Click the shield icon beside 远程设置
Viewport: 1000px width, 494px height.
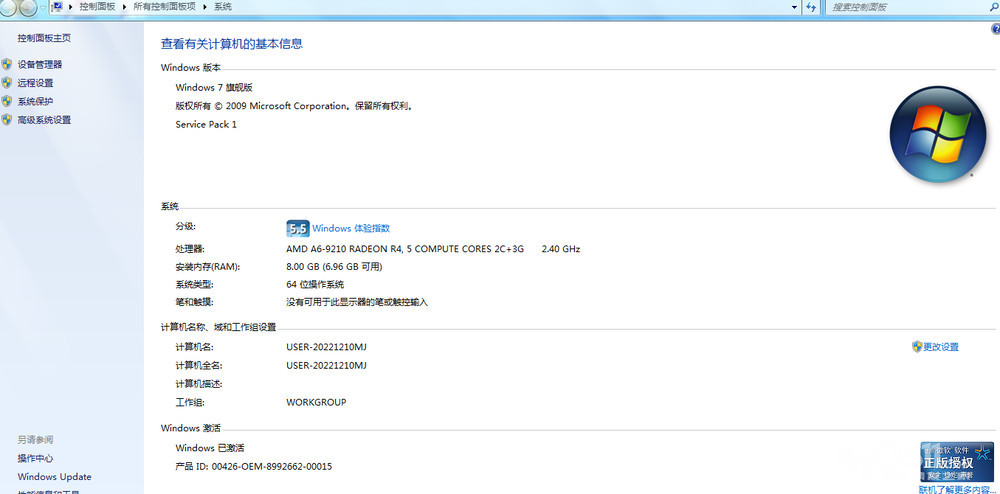tap(7, 83)
